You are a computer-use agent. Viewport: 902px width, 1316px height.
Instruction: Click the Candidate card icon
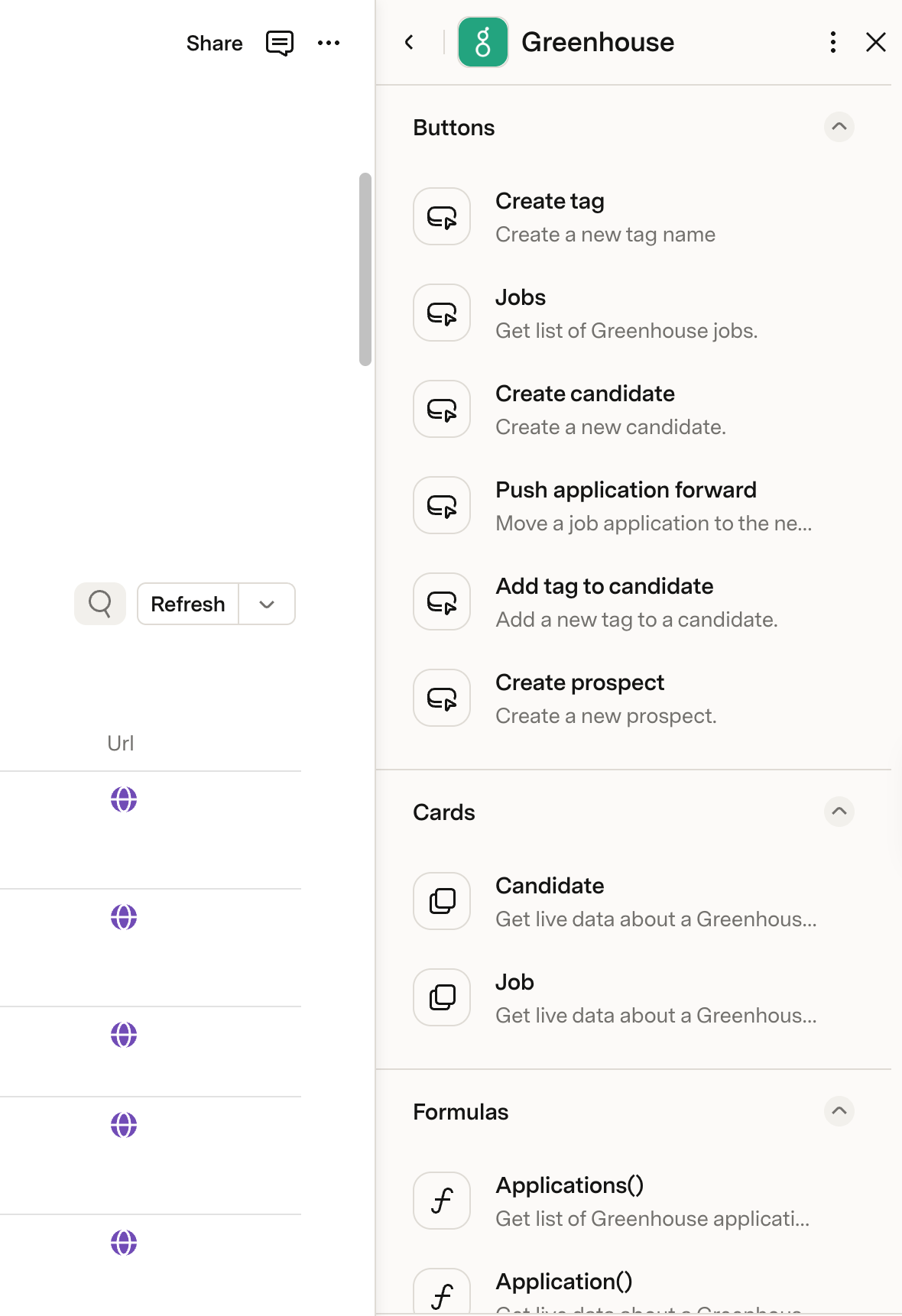pyautogui.click(x=442, y=901)
